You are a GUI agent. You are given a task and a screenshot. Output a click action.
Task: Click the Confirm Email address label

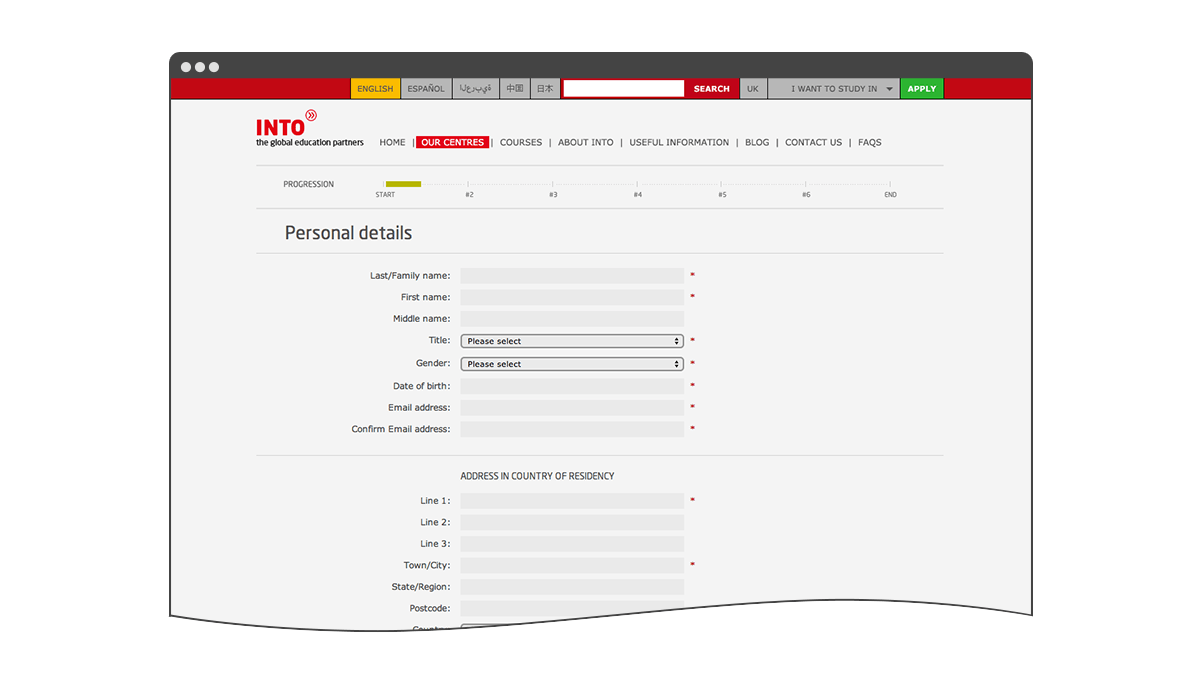pos(401,429)
